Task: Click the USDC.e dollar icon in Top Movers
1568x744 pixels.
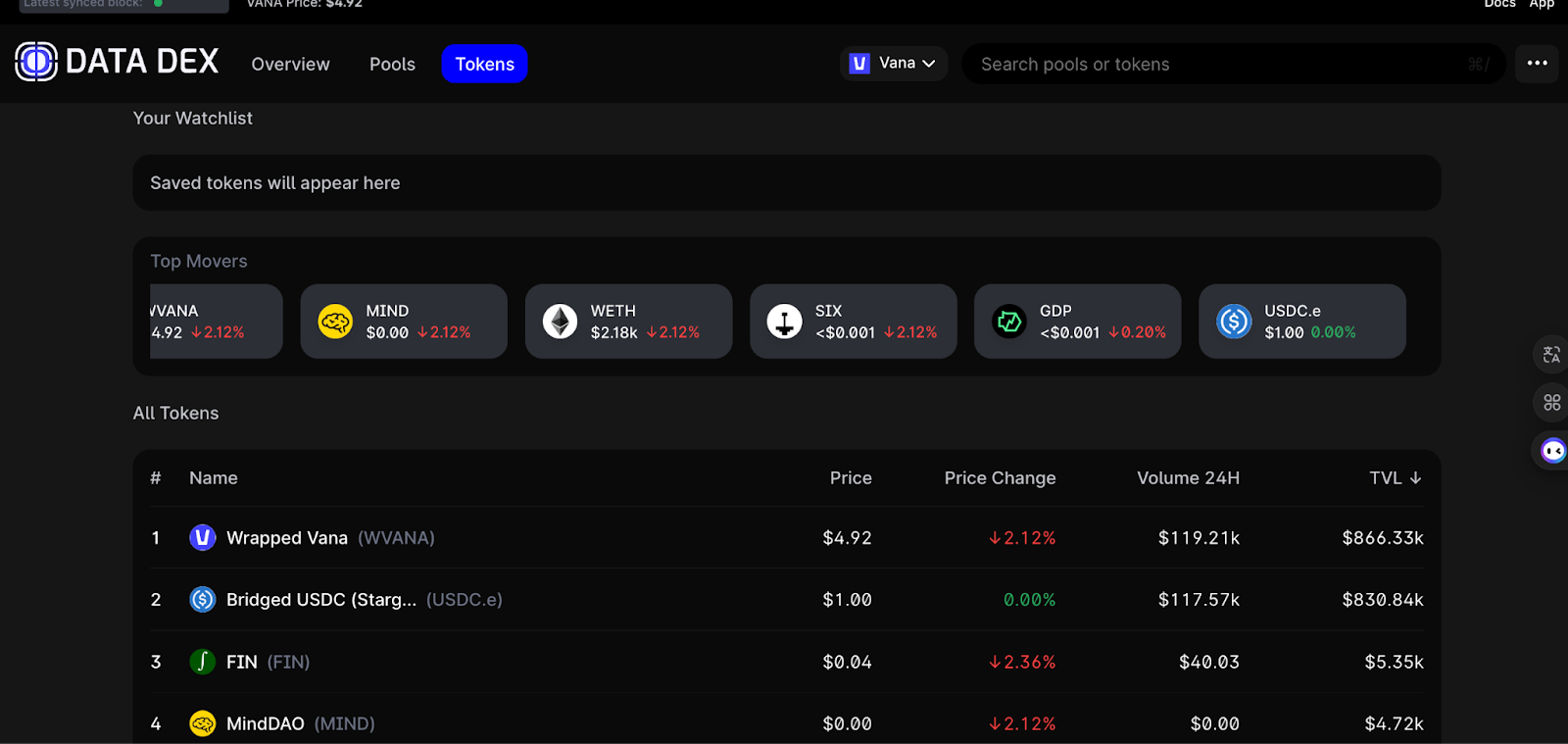Action: (1234, 322)
